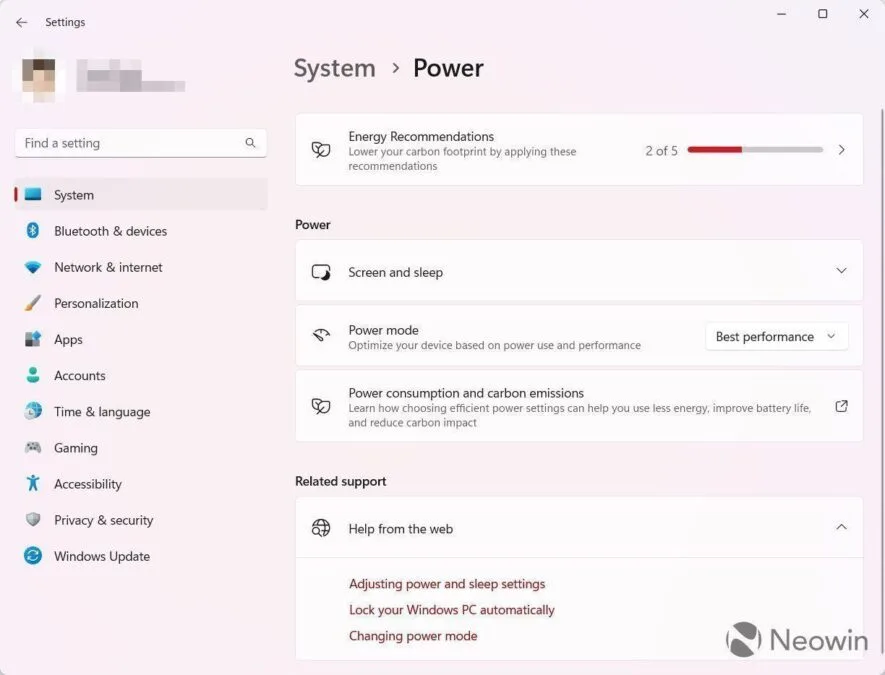Click the Screen and sleep icon
This screenshot has width=885, height=675.
[321, 272]
